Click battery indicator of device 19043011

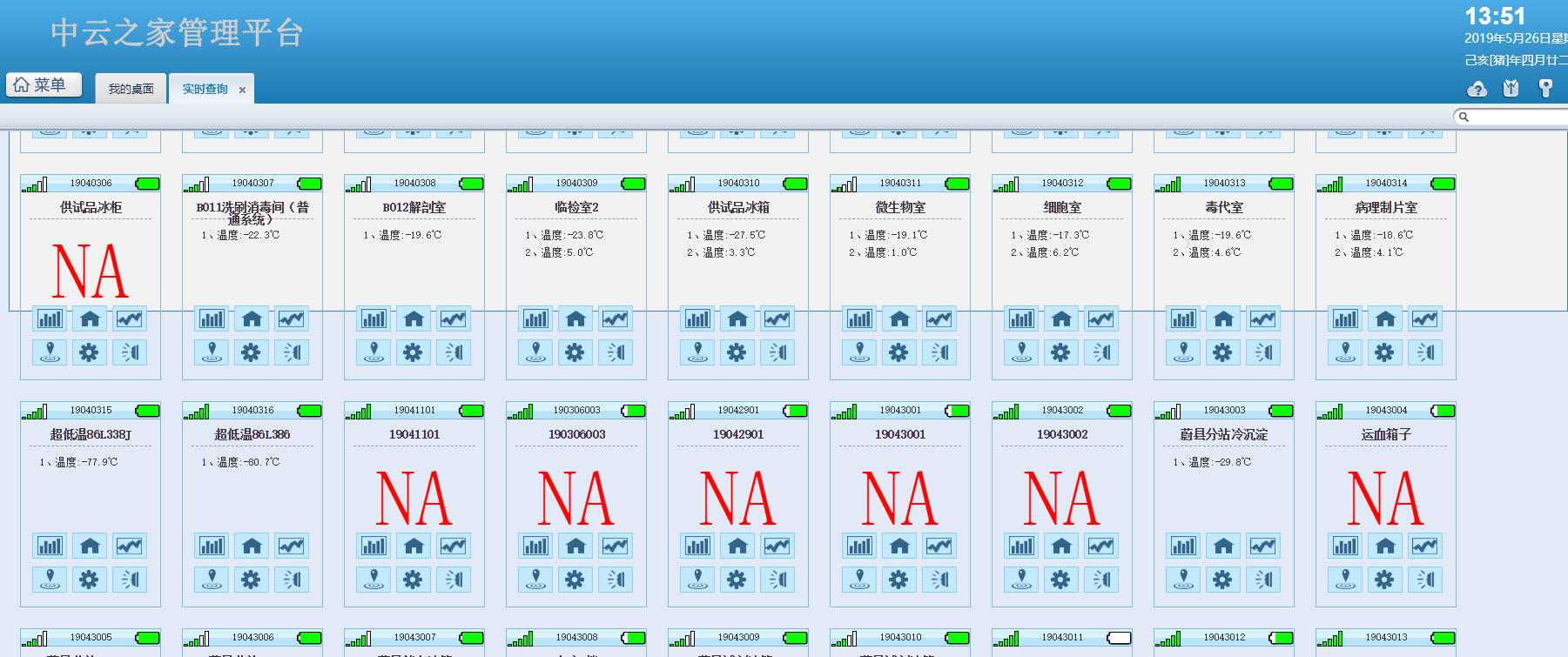1119,638
